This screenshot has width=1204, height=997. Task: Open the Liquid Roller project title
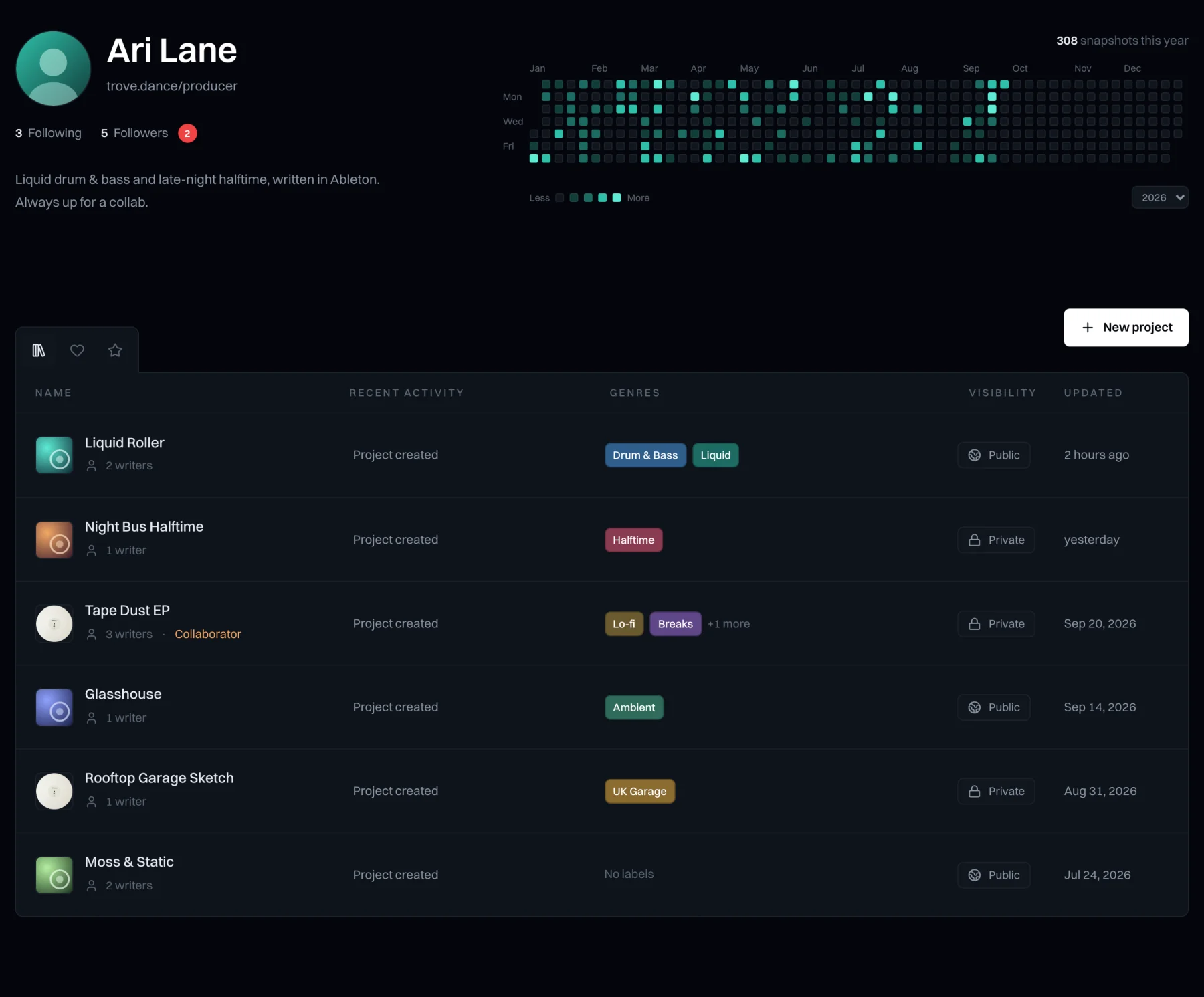pos(124,443)
